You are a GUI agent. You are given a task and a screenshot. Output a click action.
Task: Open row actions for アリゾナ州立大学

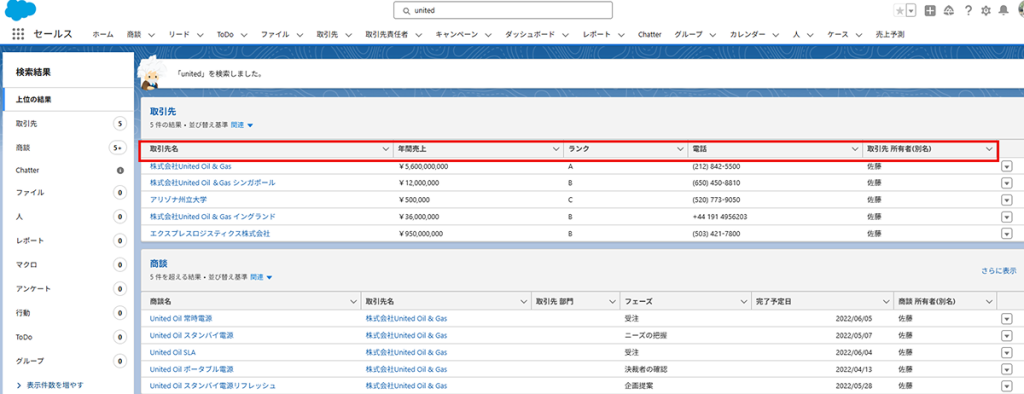pos(1006,200)
